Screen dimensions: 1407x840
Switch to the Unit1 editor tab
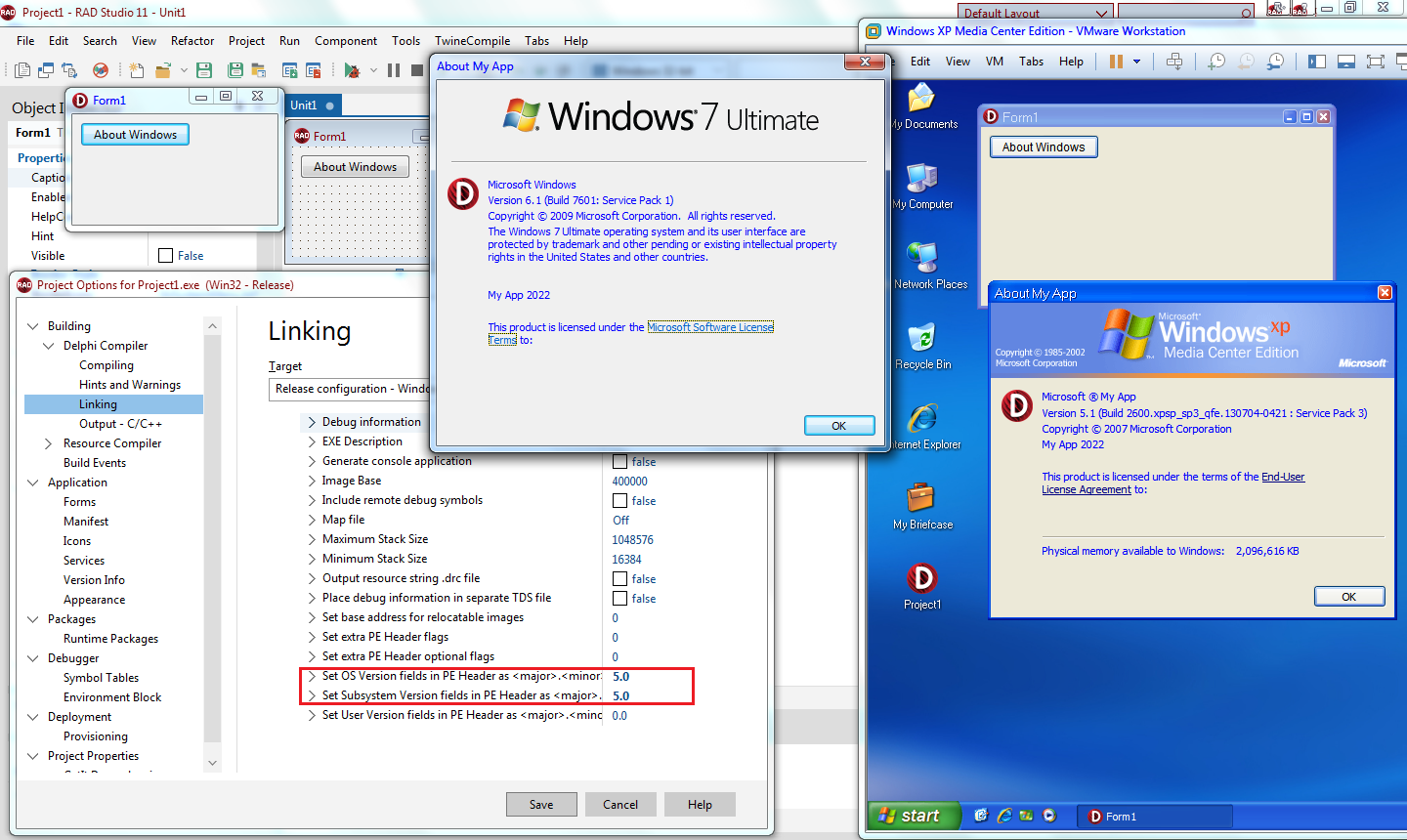coord(312,105)
